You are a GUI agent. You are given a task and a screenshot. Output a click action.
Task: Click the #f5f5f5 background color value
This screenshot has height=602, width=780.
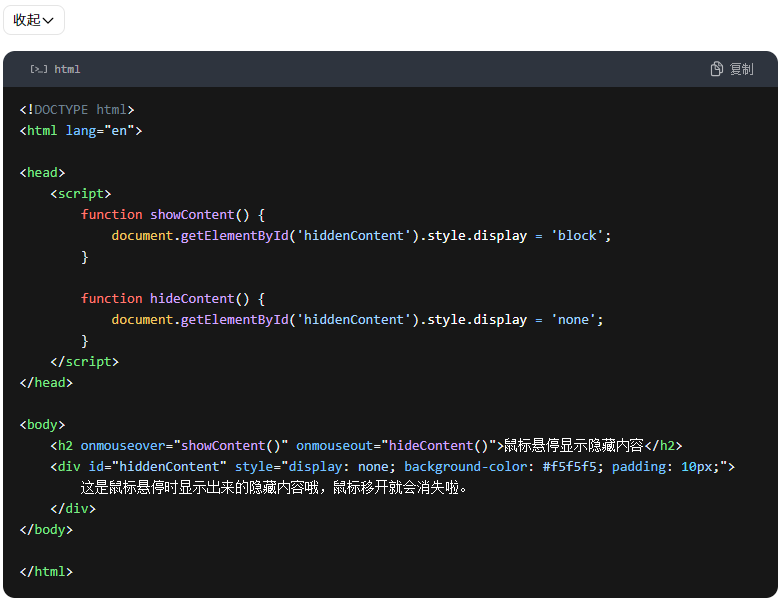click(573, 467)
